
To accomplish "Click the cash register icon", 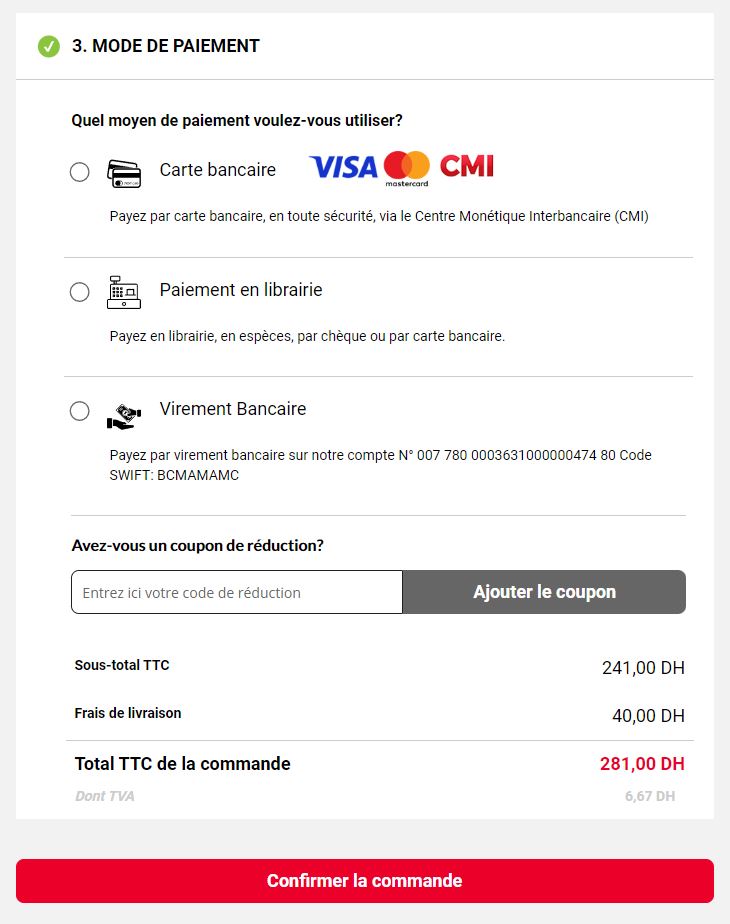I will (x=124, y=292).
